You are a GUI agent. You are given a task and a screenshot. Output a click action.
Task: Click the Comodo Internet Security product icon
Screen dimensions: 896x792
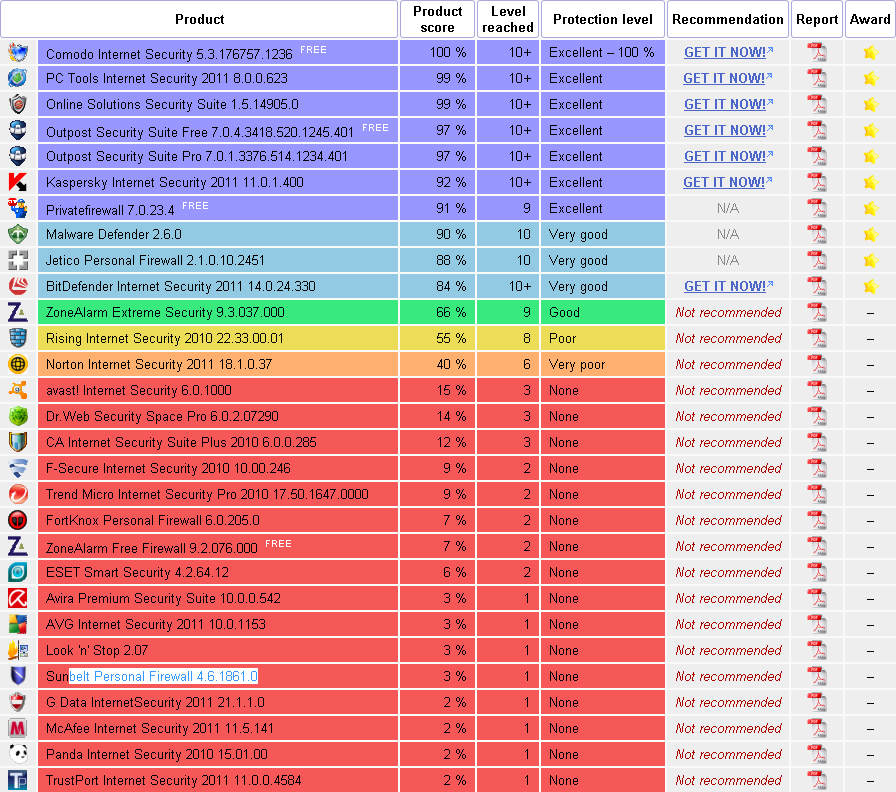(x=18, y=53)
